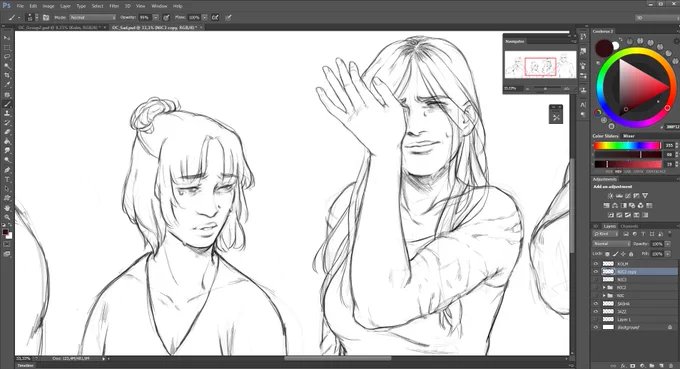The image size is (680, 369).
Task: Open the layer styles fx button
Action: pyautogui.click(x=624, y=366)
